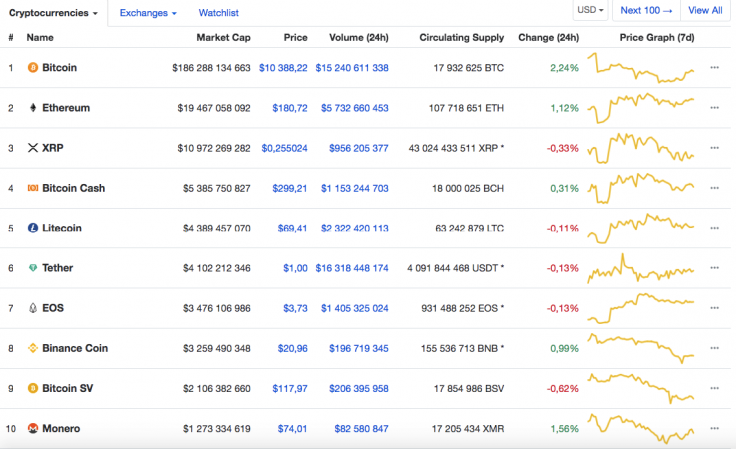Open the ellipsis menu for Litecoin

coord(714,228)
